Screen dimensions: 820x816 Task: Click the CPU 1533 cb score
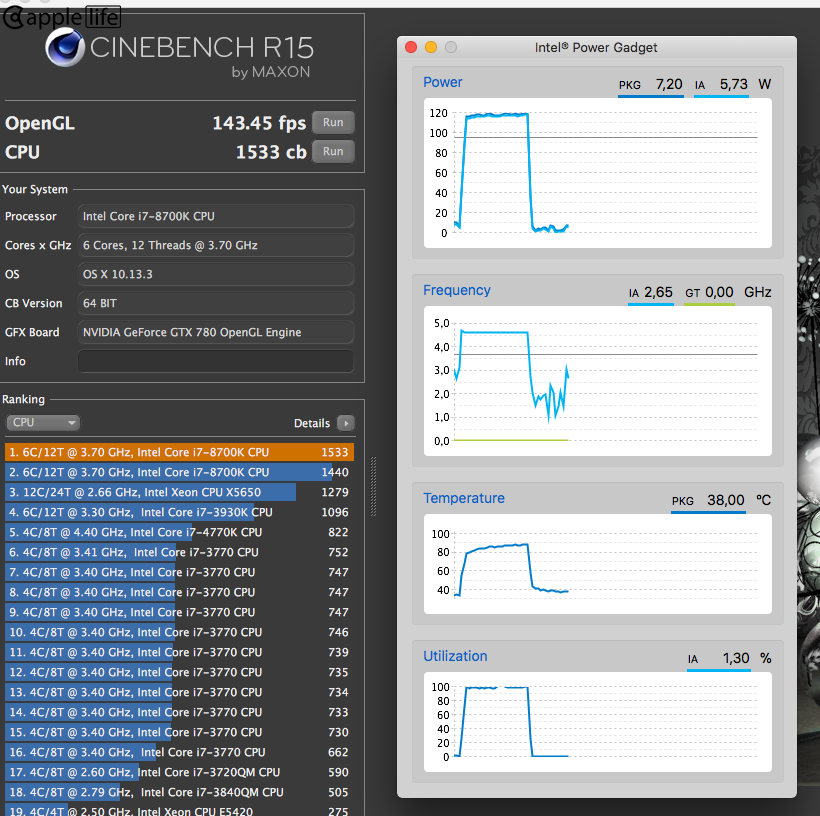tap(271, 152)
